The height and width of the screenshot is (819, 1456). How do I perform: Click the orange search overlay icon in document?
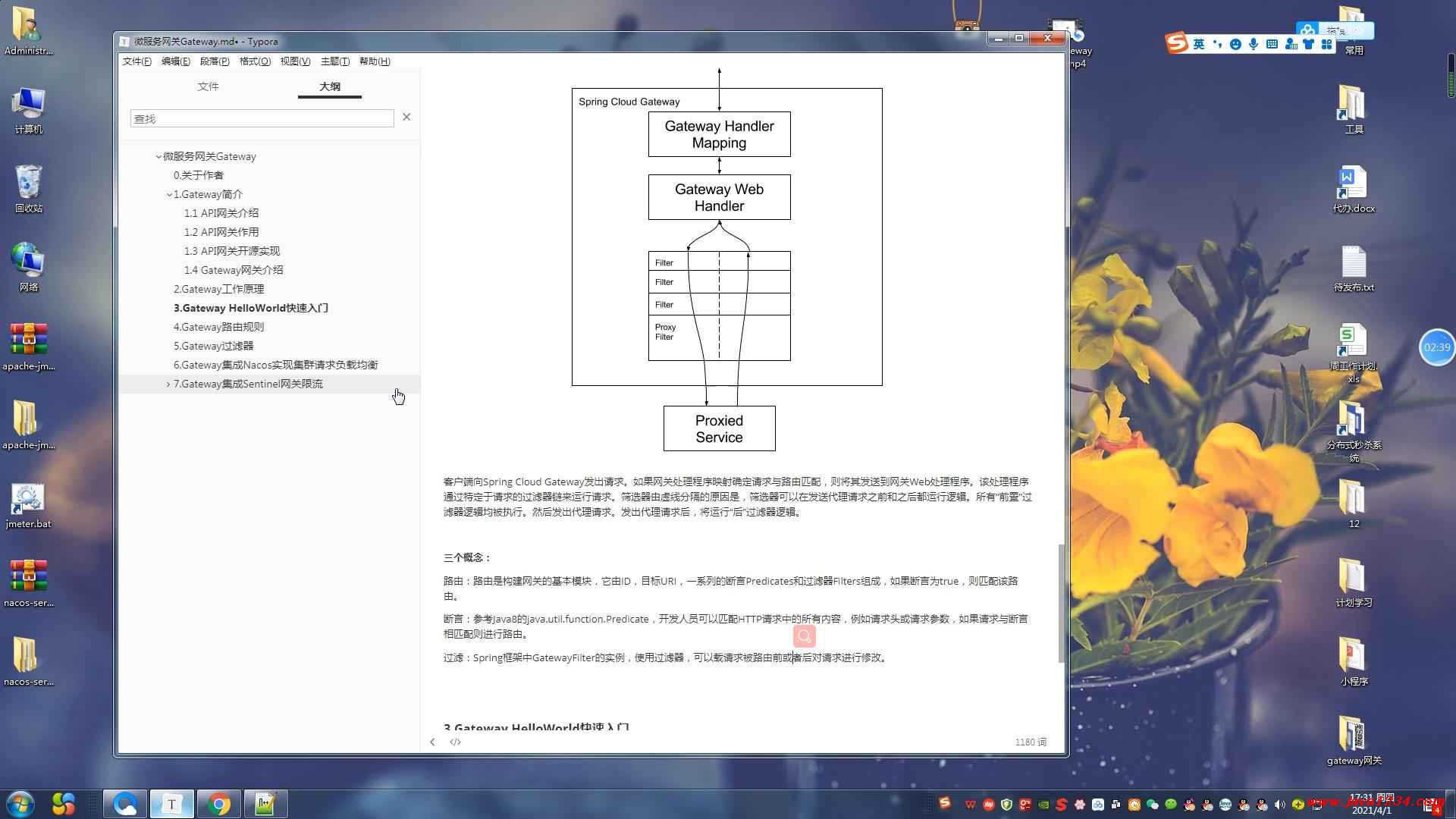click(x=805, y=636)
